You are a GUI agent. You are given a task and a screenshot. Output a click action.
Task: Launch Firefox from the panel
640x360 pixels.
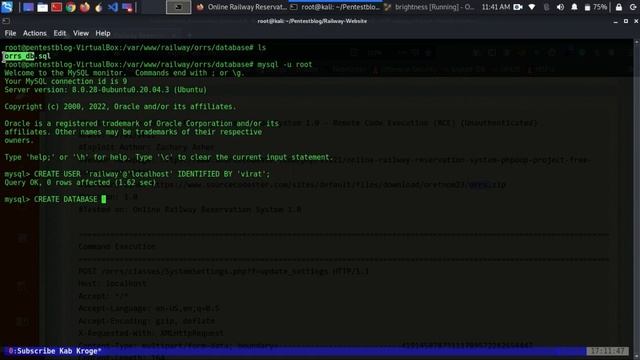[x=85, y=7]
